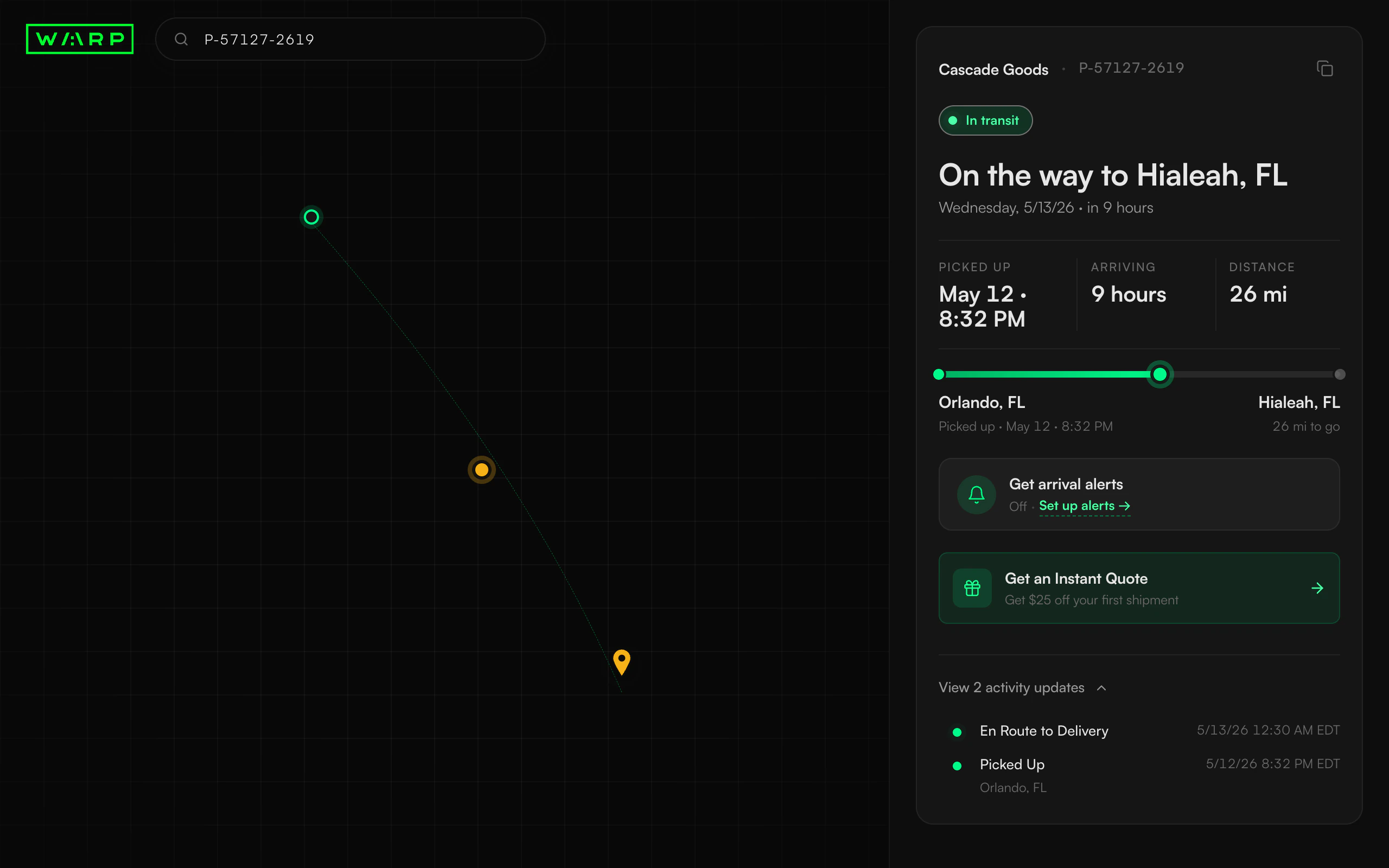Focus the tracking number search field
This screenshot has height=868, width=1389.
pos(350,39)
